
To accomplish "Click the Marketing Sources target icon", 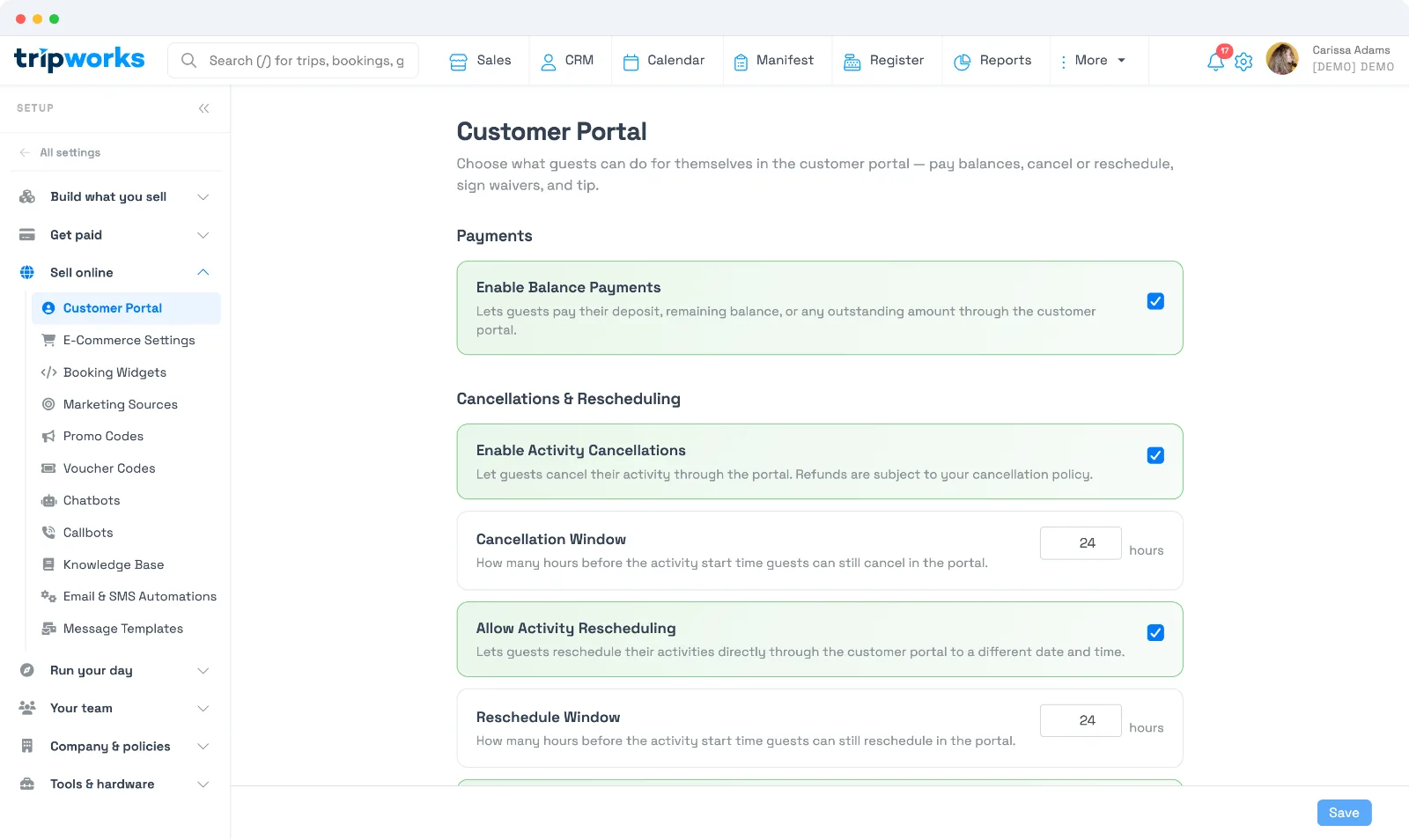I will pos(48,404).
